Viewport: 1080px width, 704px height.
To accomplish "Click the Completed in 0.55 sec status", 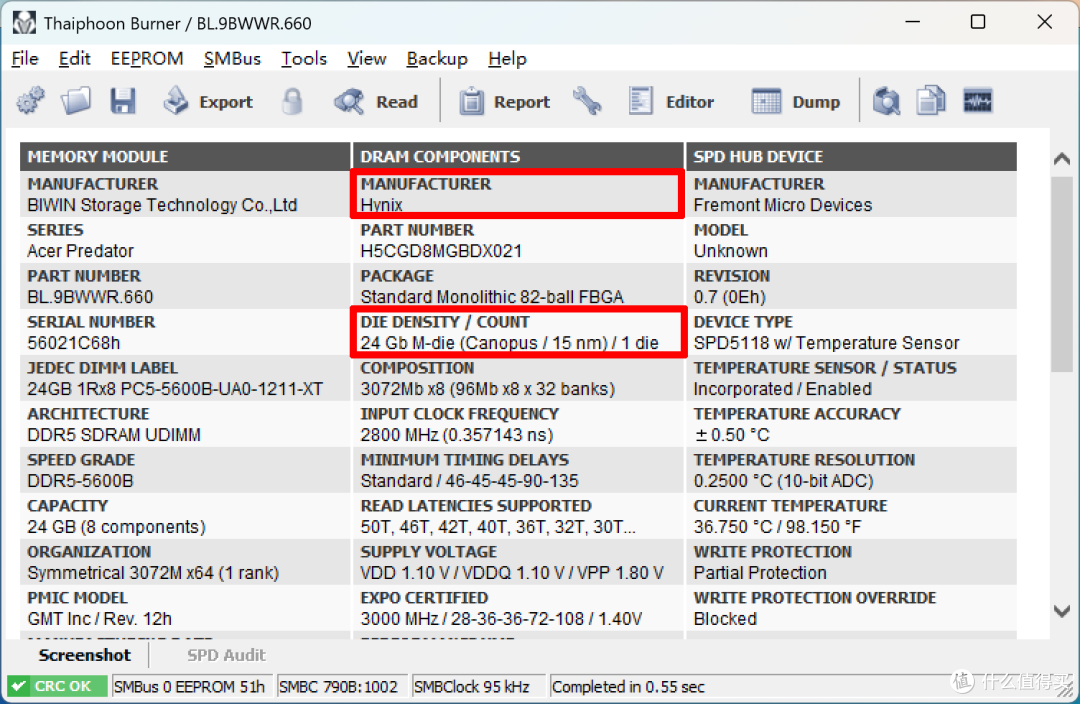I will click(x=628, y=687).
